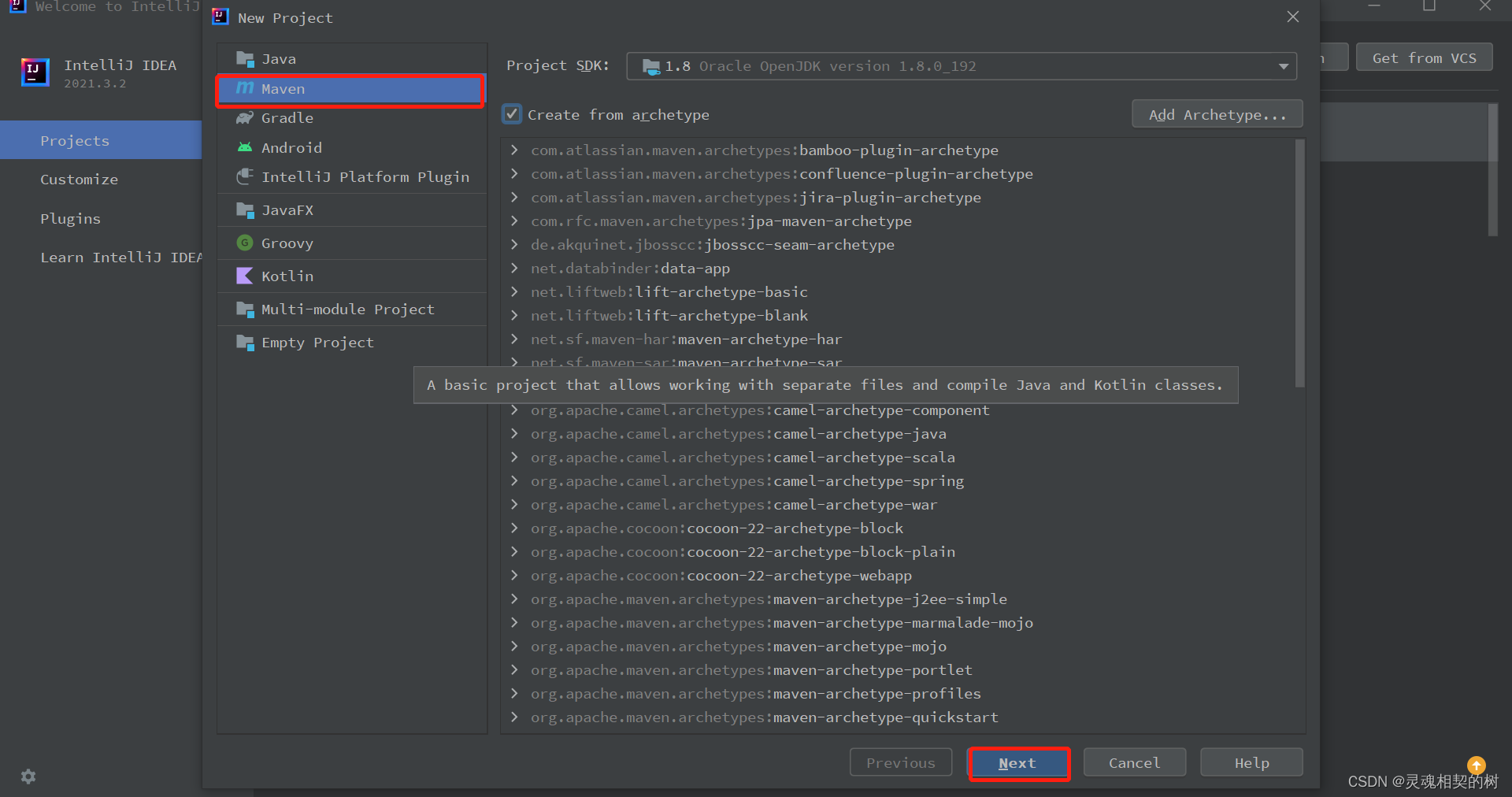Click Add Archetype button

(x=1217, y=114)
